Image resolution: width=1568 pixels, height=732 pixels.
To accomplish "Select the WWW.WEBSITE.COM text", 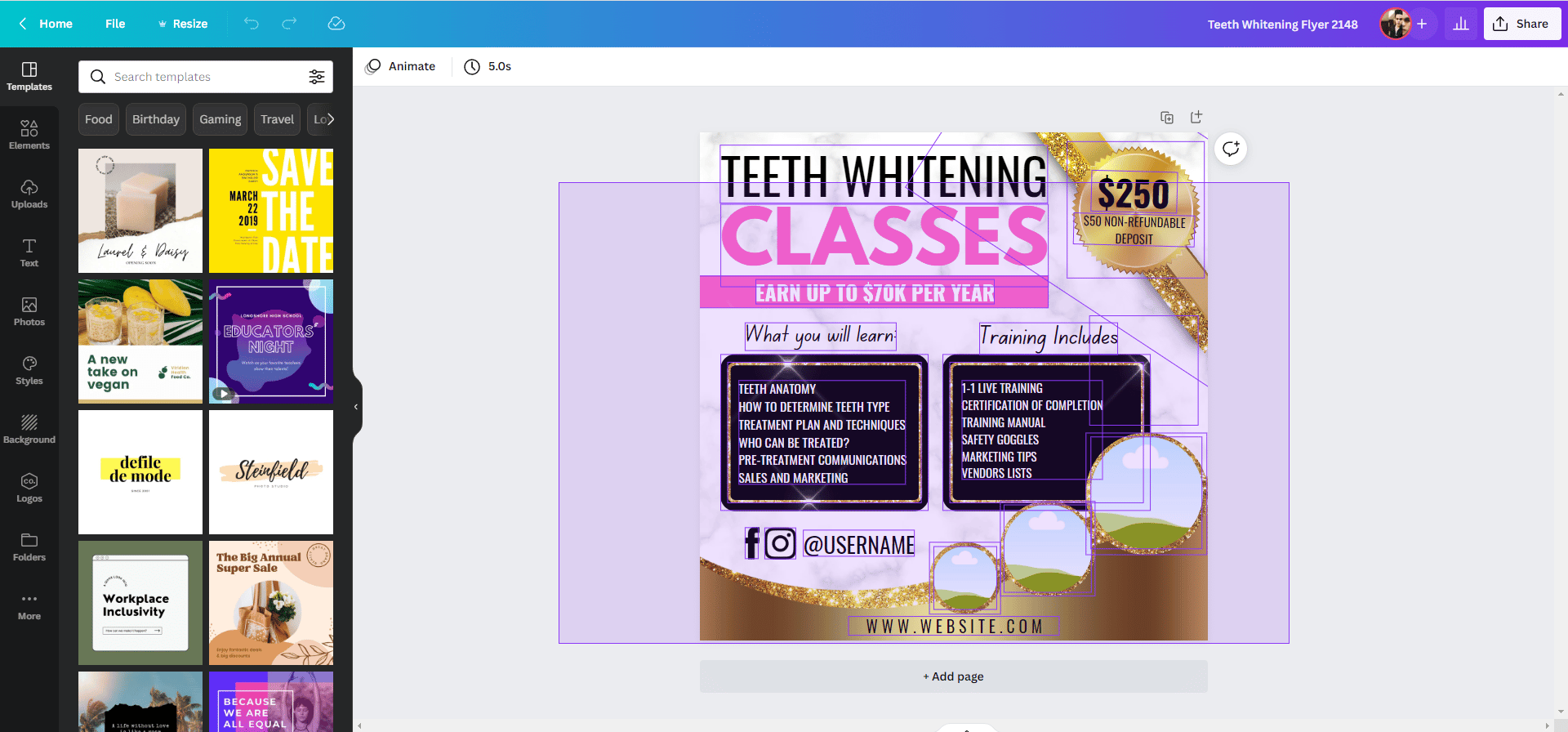I will click(954, 627).
